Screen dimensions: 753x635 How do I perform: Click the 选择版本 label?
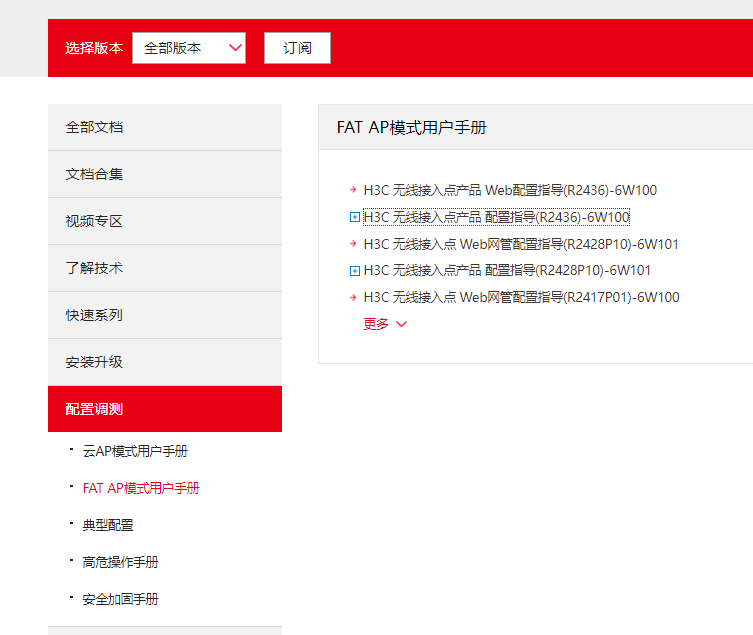[x=94, y=48]
